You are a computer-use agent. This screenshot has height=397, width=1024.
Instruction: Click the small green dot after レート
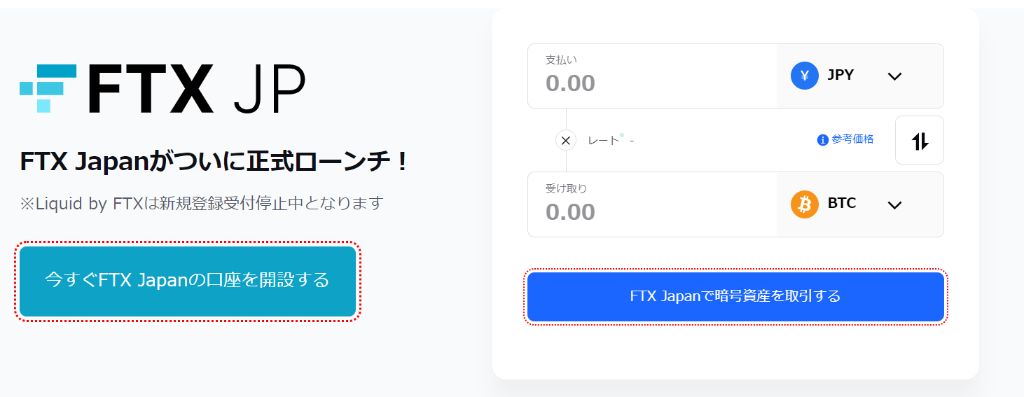point(622,136)
